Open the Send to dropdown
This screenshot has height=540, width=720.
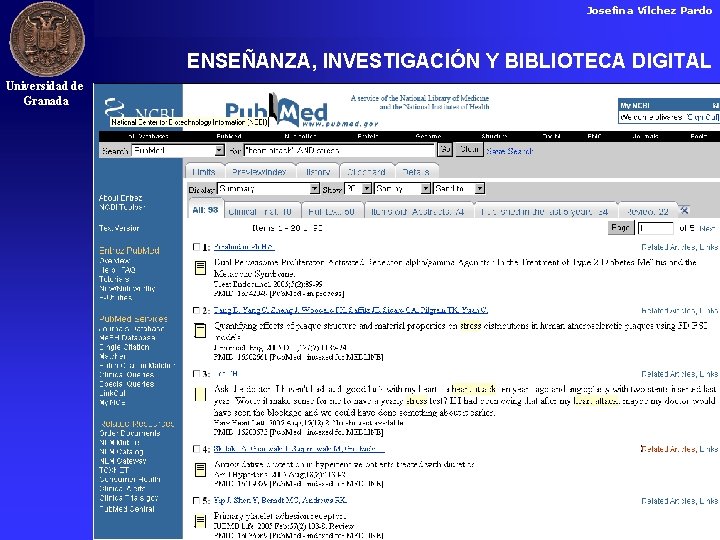click(x=459, y=188)
